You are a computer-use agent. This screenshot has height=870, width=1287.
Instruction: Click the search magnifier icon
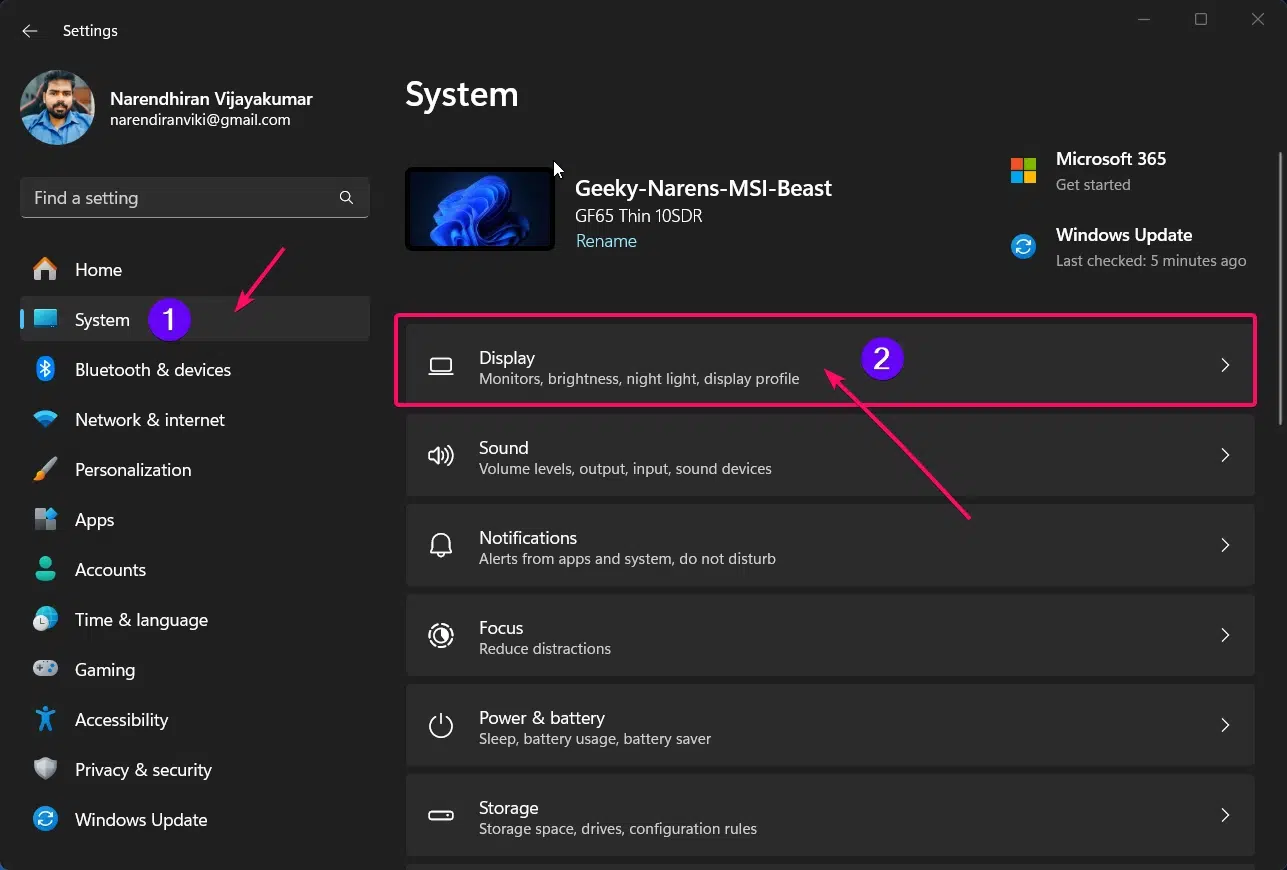[346, 198]
